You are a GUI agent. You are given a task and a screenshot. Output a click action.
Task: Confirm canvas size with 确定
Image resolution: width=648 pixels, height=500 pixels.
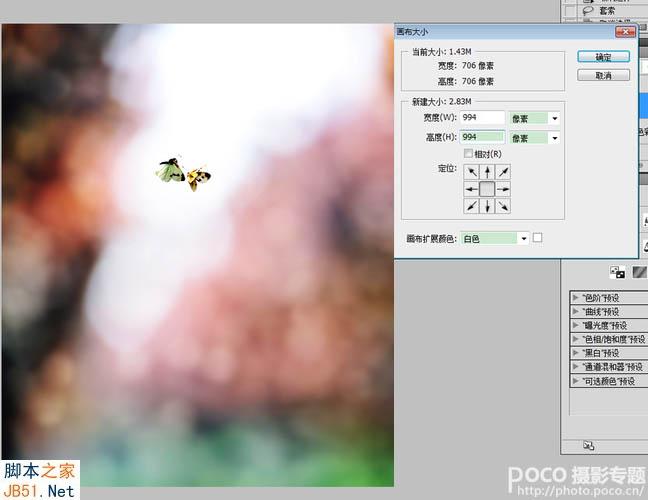point(603,57)
